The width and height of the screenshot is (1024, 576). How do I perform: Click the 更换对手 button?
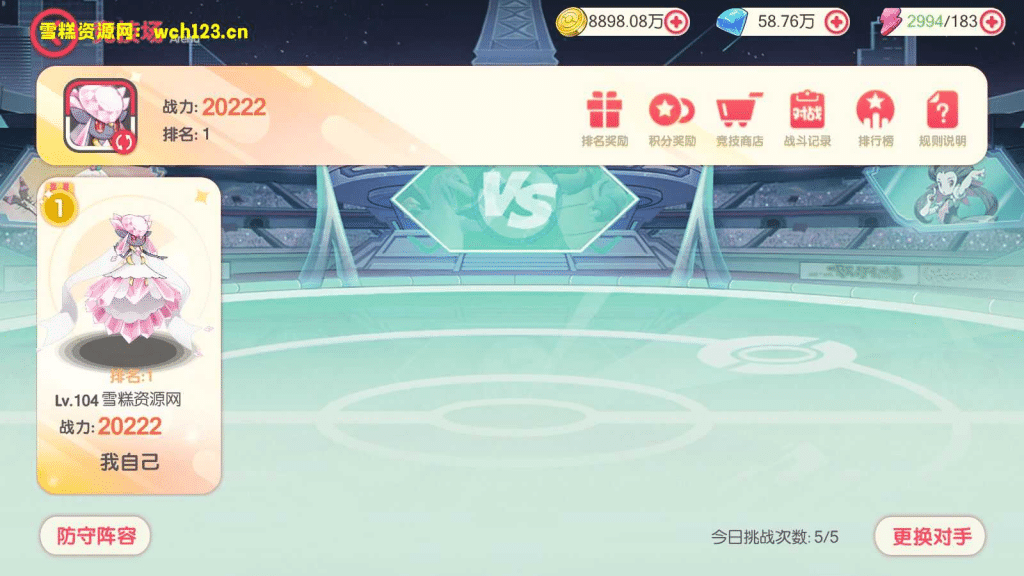click(931, 536)
